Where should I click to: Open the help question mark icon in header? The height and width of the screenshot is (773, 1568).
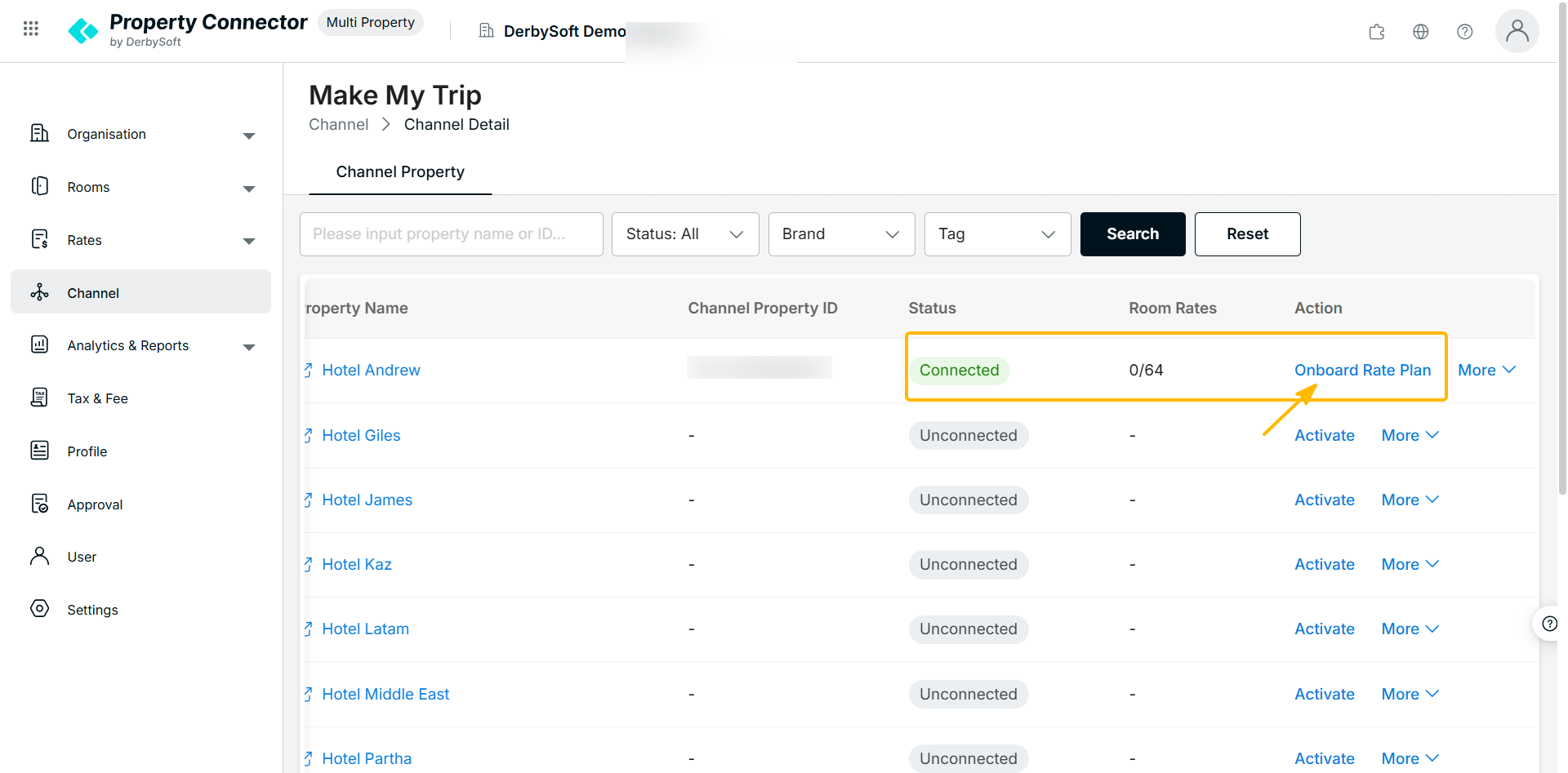point(1465,32)
